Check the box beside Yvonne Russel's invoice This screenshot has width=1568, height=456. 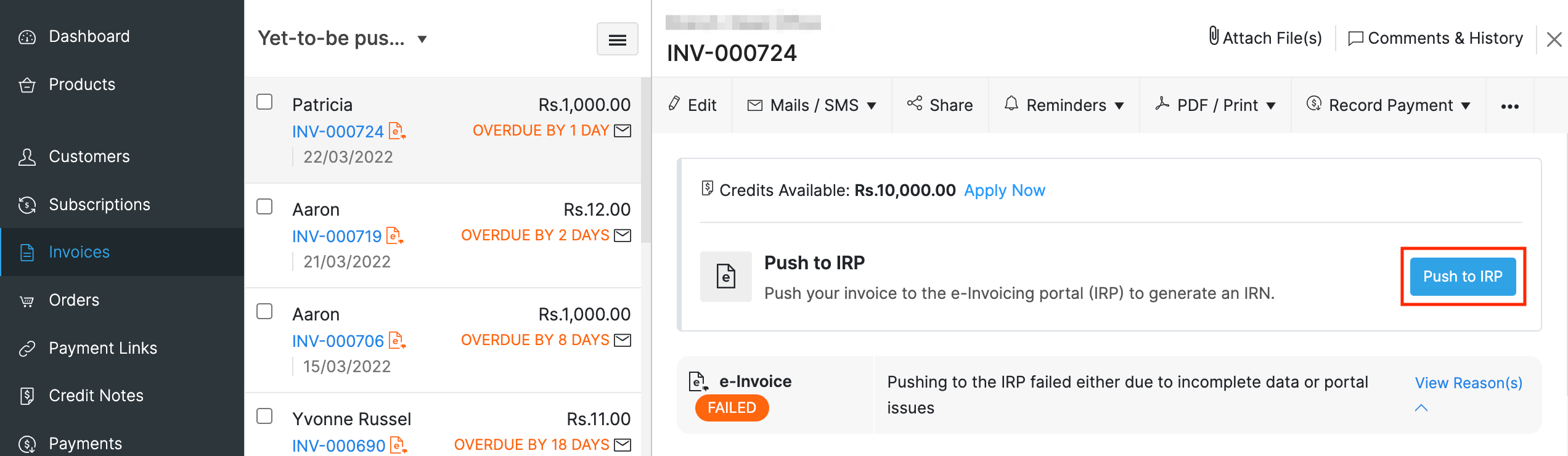[x=264, y=417]
